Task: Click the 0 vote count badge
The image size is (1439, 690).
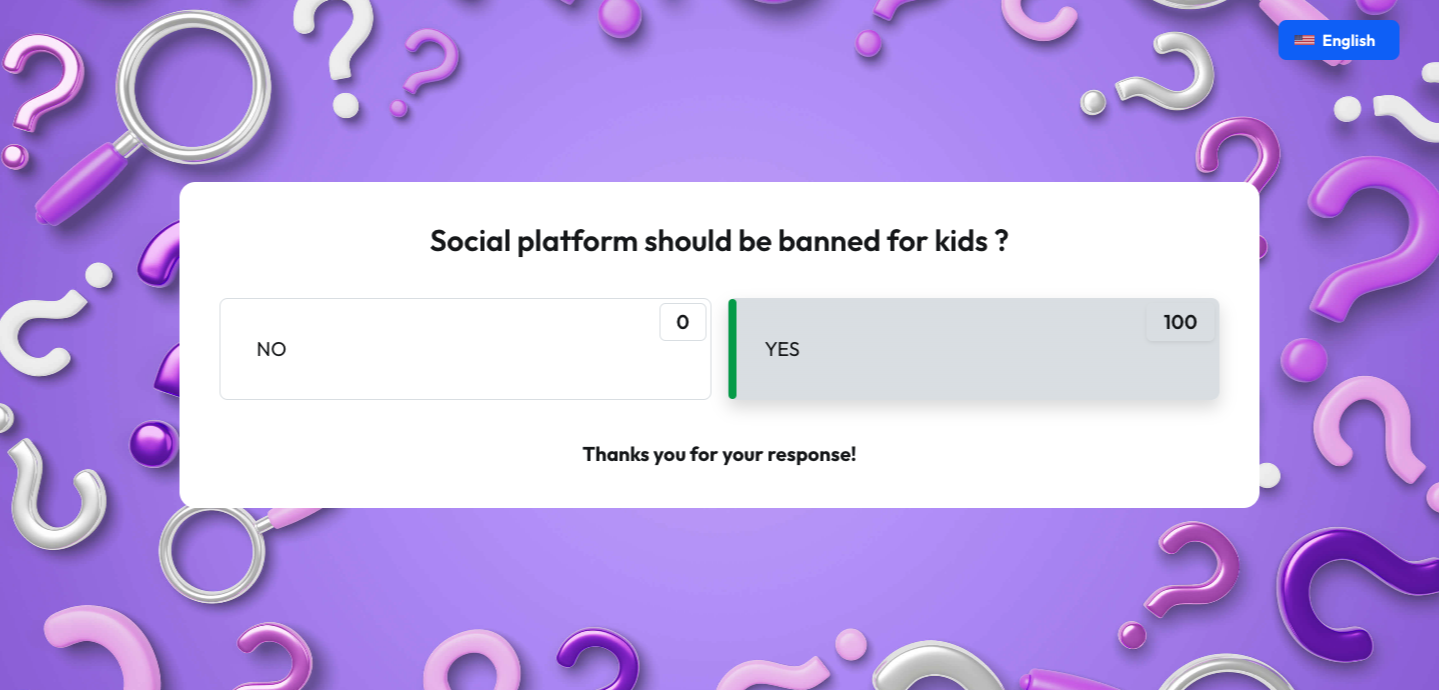Action: [683, 322]
